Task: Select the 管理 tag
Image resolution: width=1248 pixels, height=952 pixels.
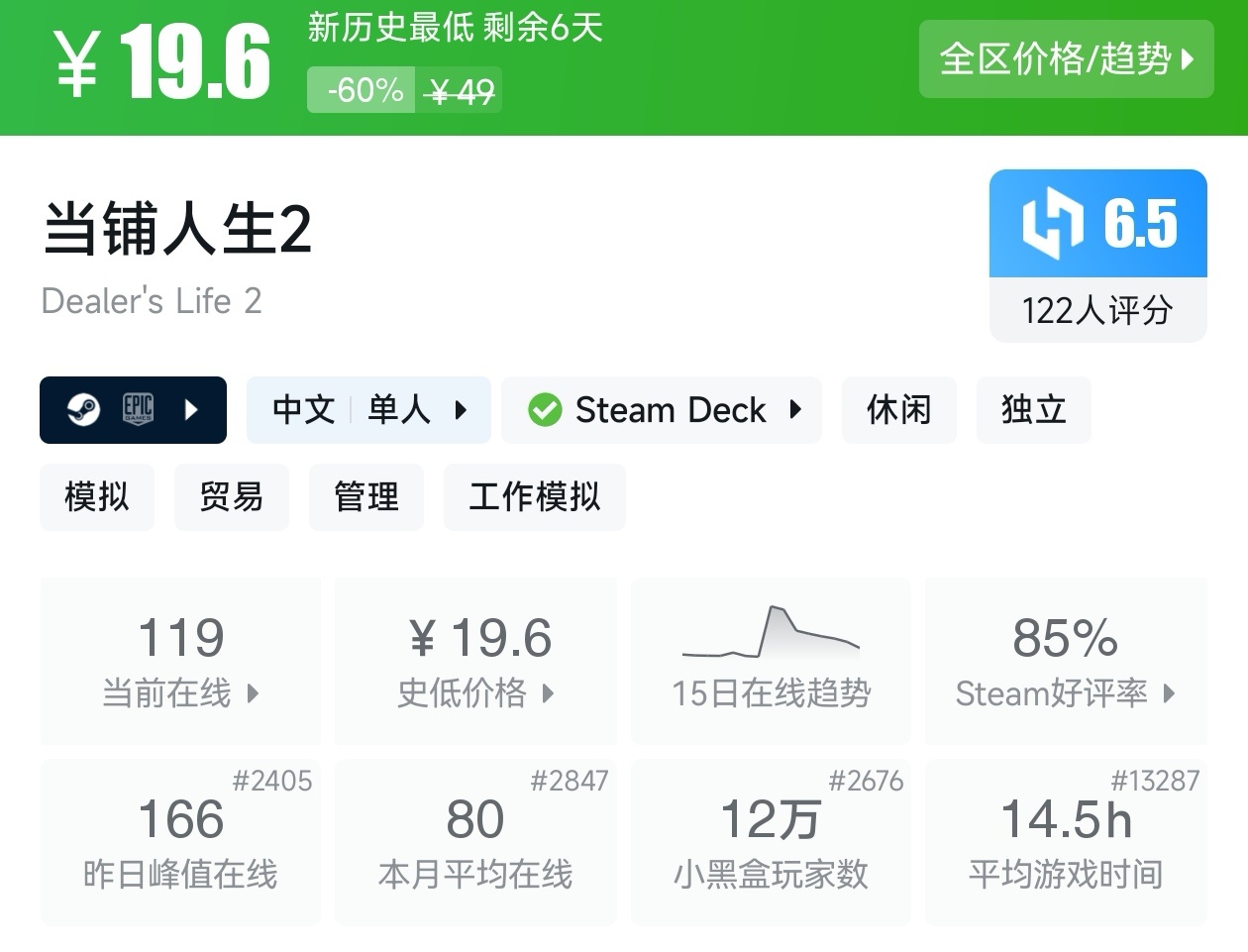Action: tap(366, 496)
